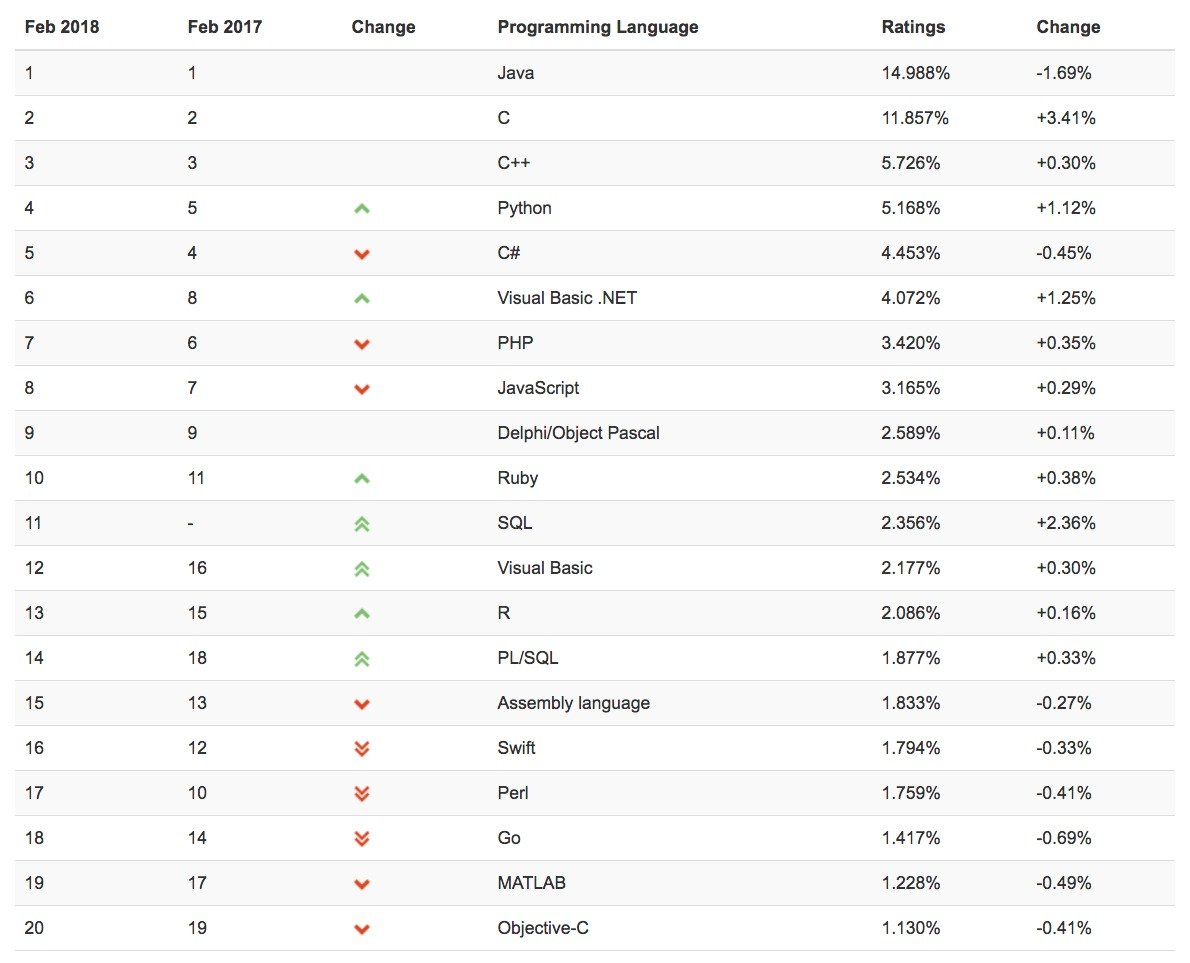Click the 5.168% rating for Python
Screen dimensions: 1190x963
(x=911, y=208)
